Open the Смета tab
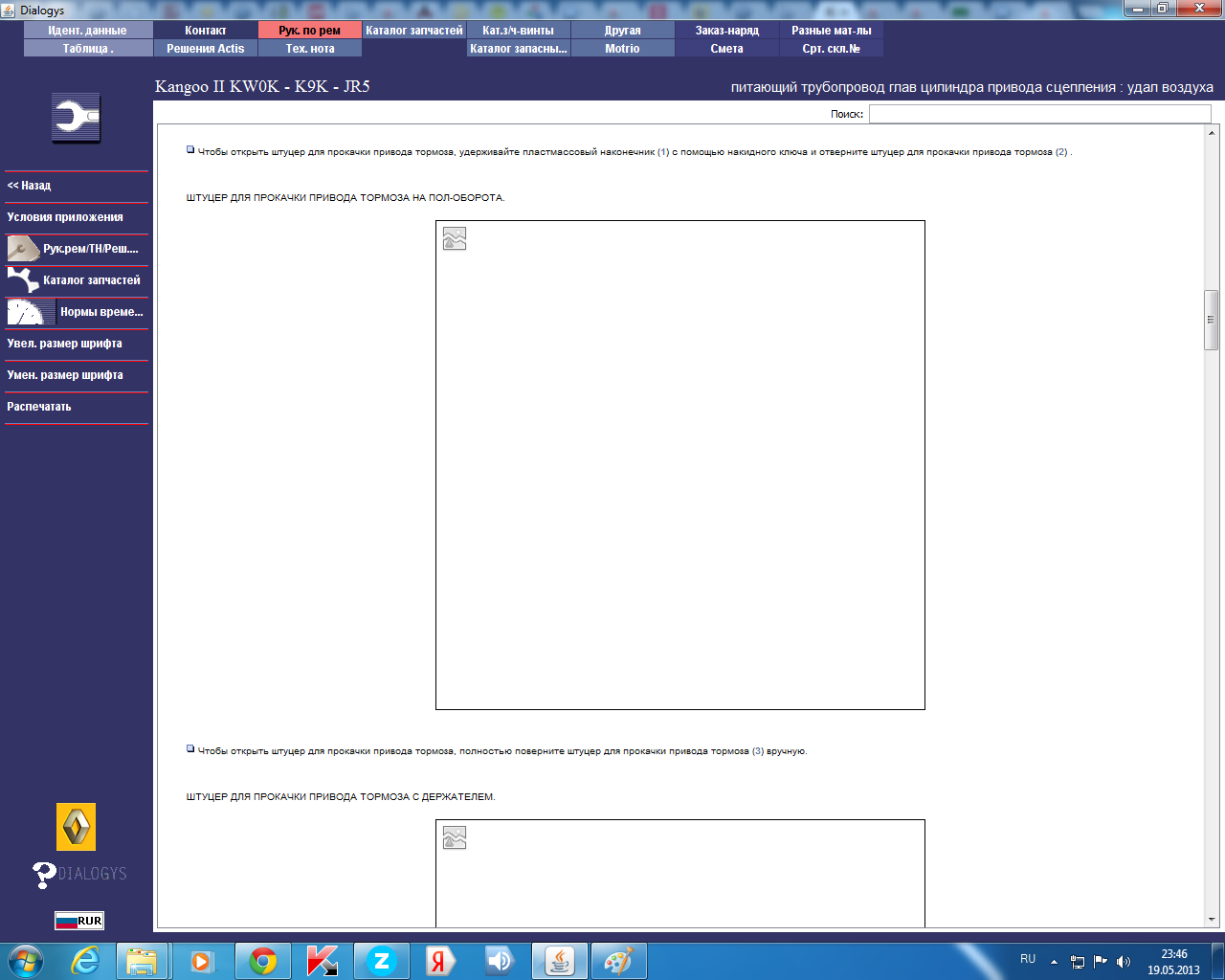This screenshot has height=980, width=1225. point(727,49)
